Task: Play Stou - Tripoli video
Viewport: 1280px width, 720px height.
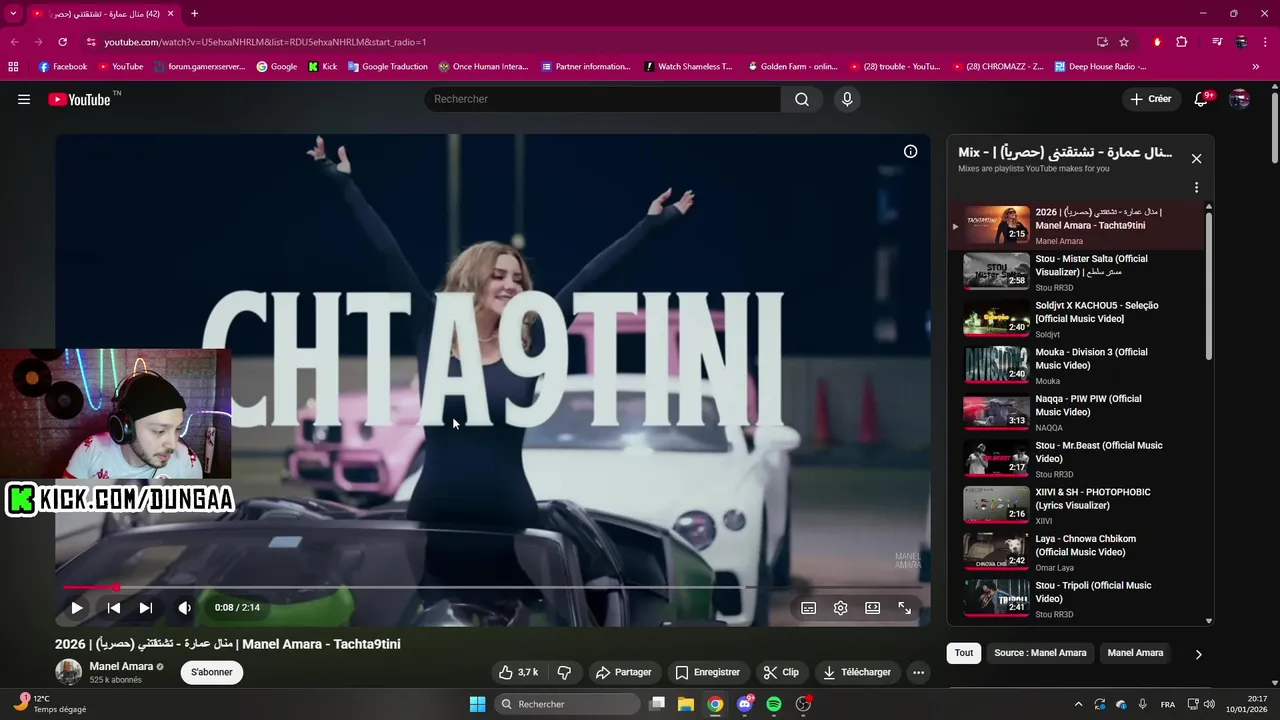Action: (1078, 598)
